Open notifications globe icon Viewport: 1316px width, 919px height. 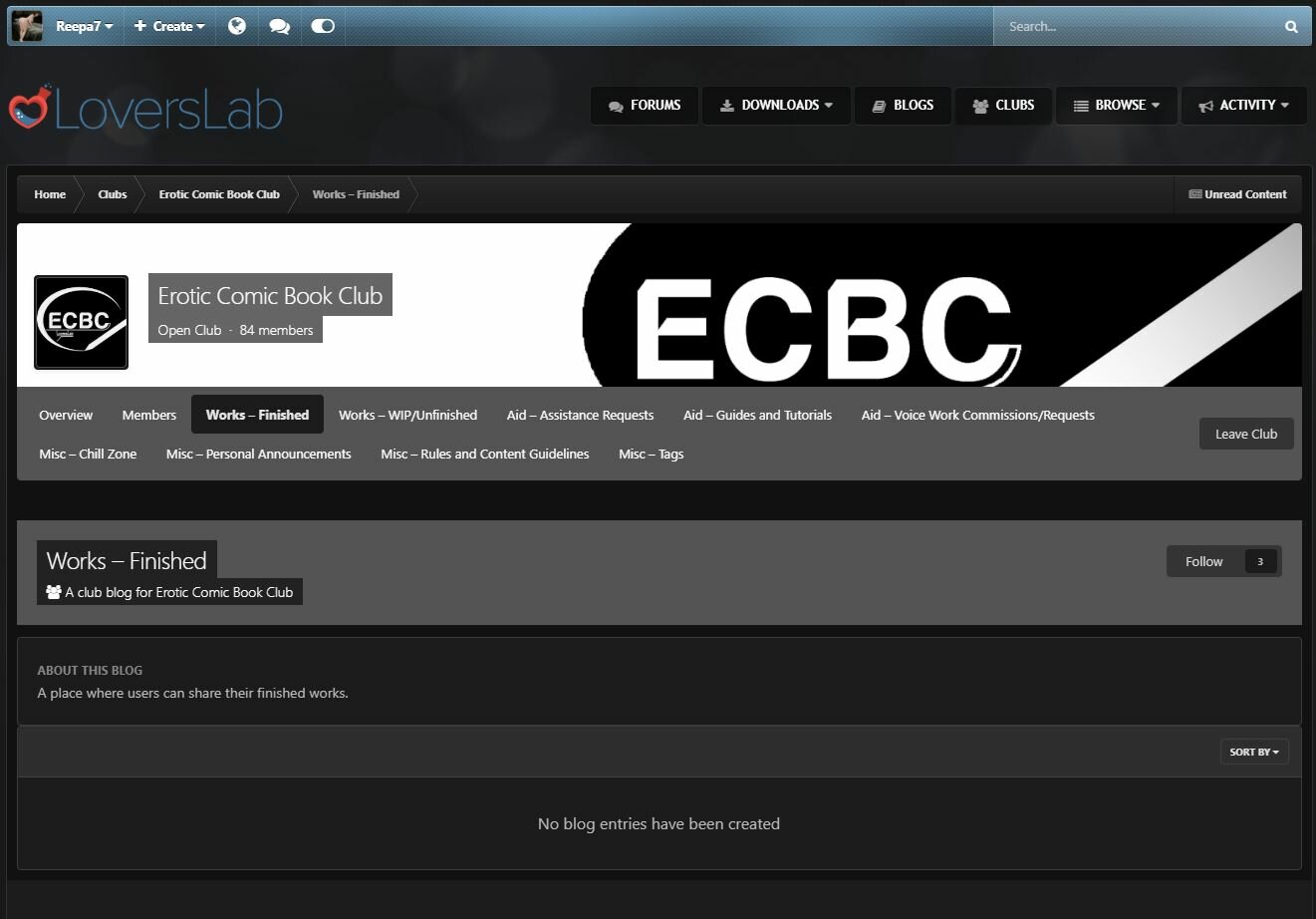(237, 26)
